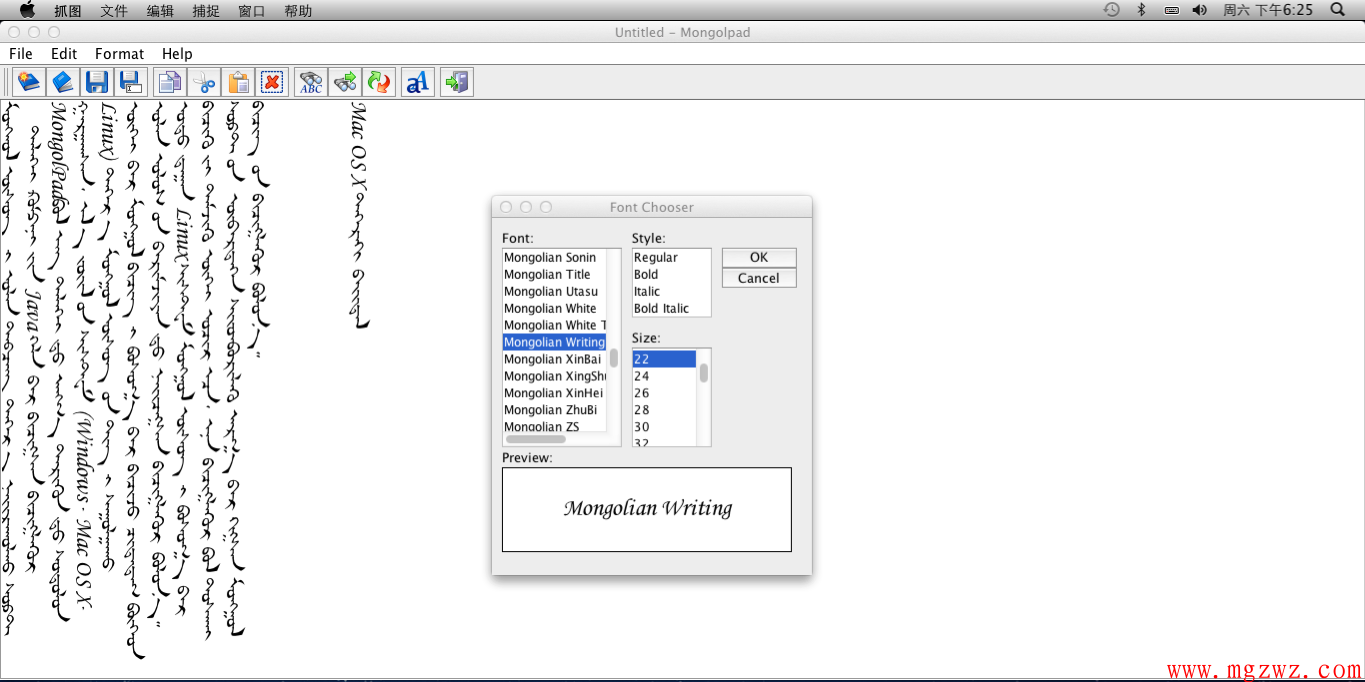The height and width of the screenshot is (682, 1365).
Task: Close the Font Chooser dialog window
Action: [x=506, y=207]
